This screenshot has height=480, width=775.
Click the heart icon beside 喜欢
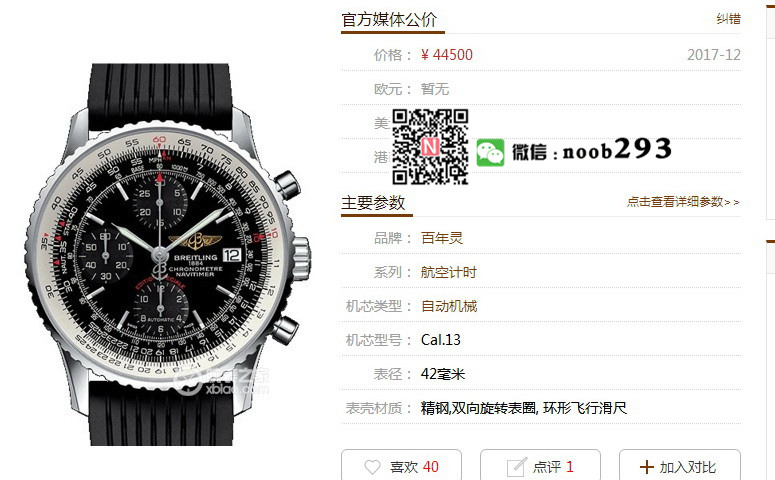[x=372, y=467]
